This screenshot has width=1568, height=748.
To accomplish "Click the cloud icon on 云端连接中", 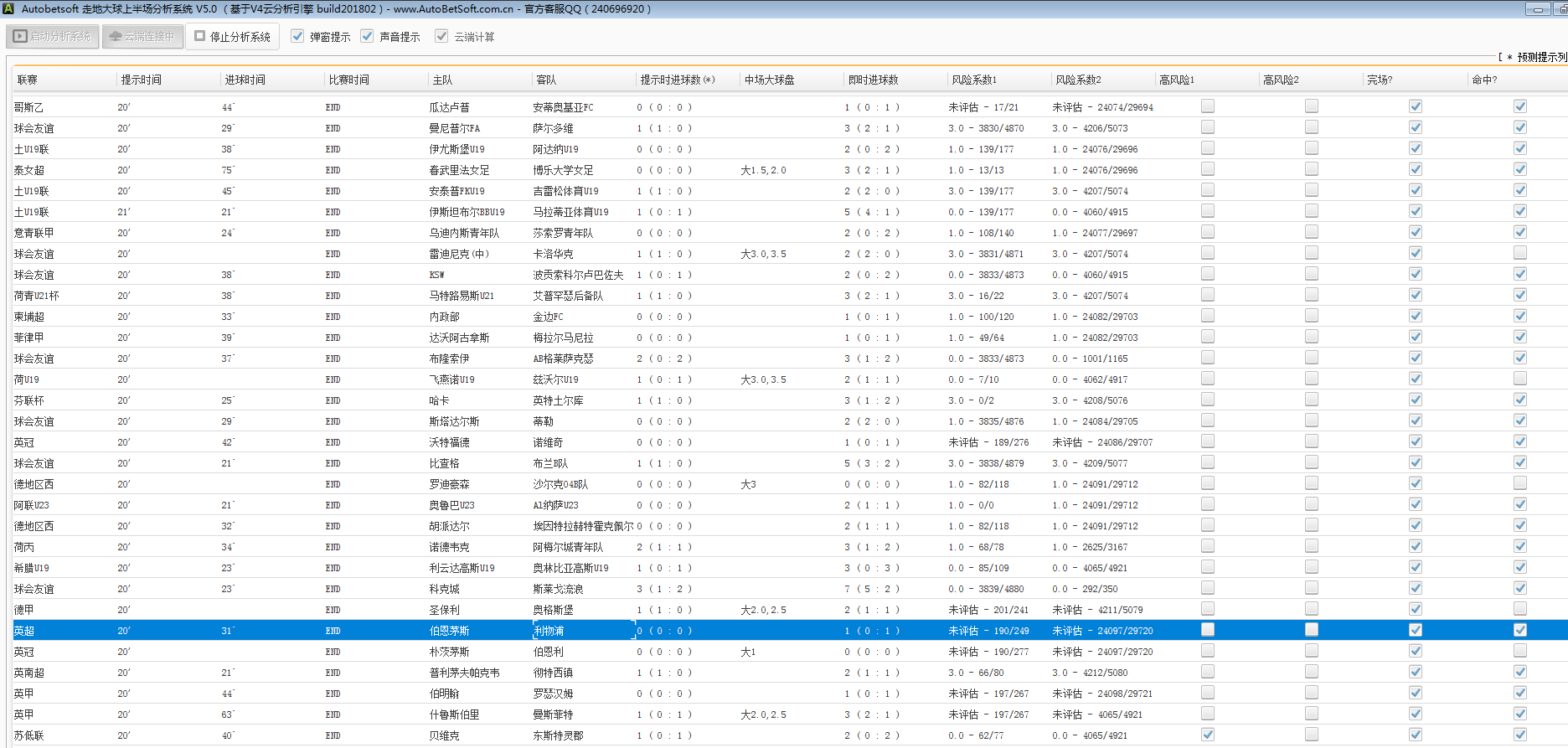I will 116,37.
